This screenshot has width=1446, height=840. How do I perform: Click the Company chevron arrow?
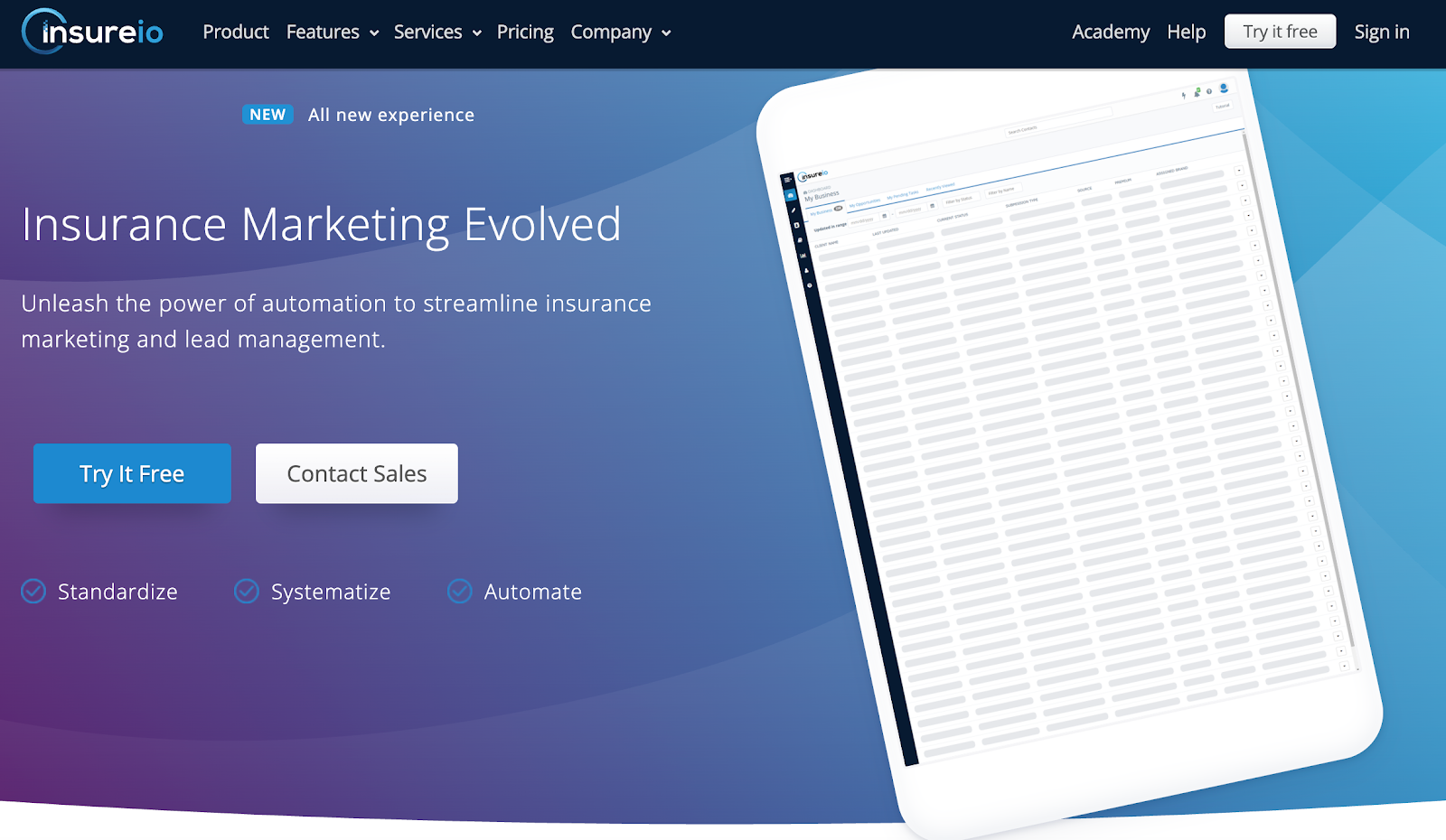pos(666,33)
